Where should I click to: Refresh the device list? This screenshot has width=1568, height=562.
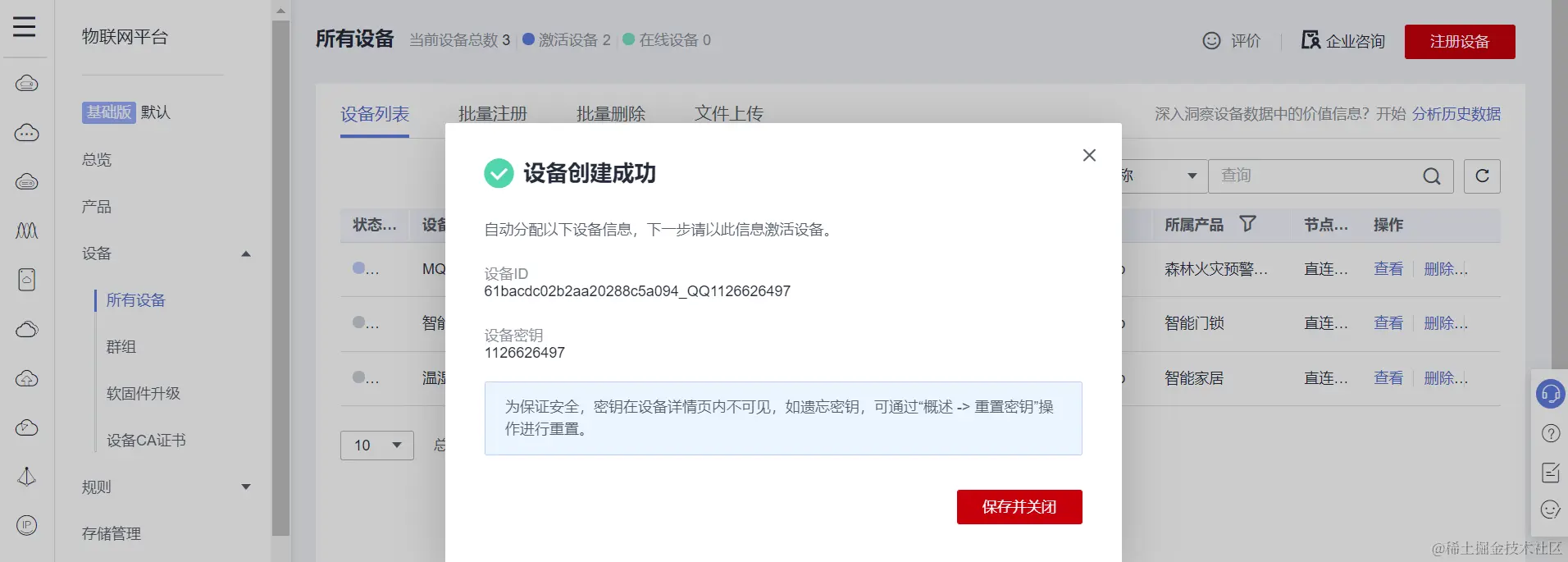pos(1482,176)
